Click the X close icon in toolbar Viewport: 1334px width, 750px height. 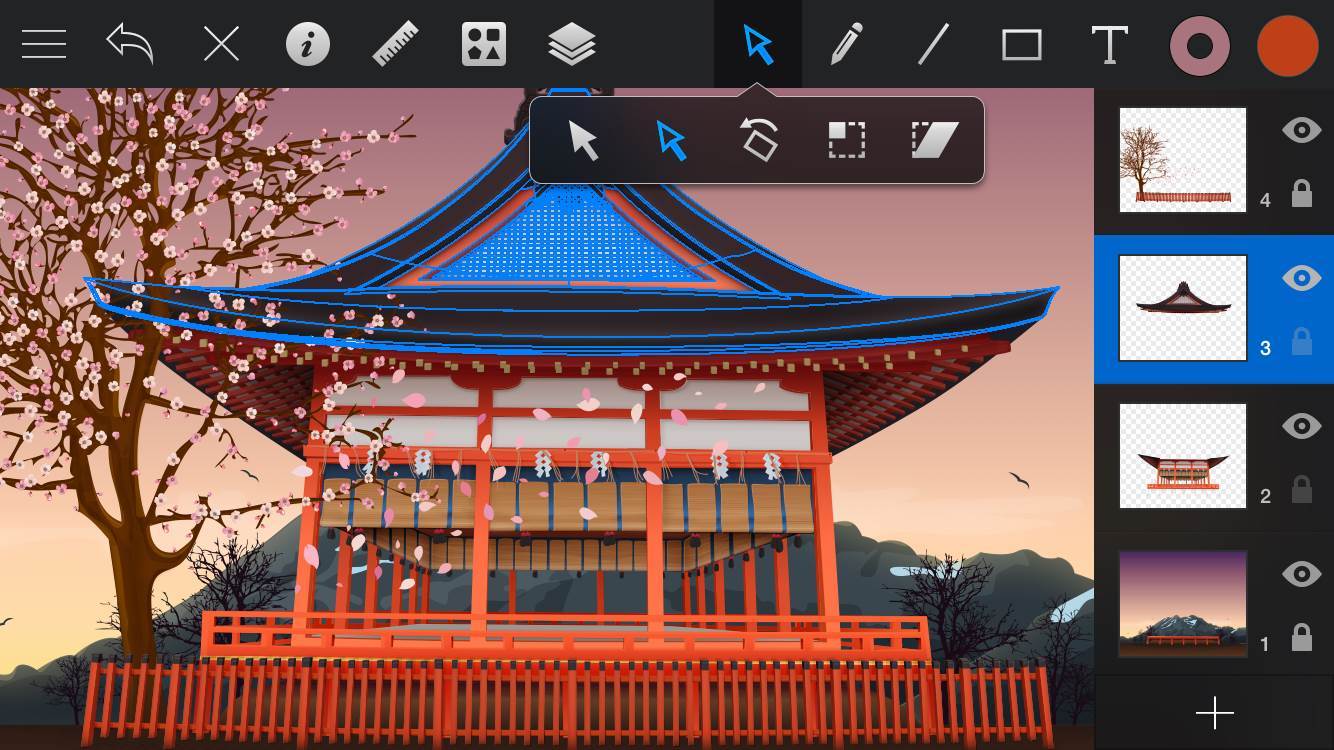pos(221,45)
